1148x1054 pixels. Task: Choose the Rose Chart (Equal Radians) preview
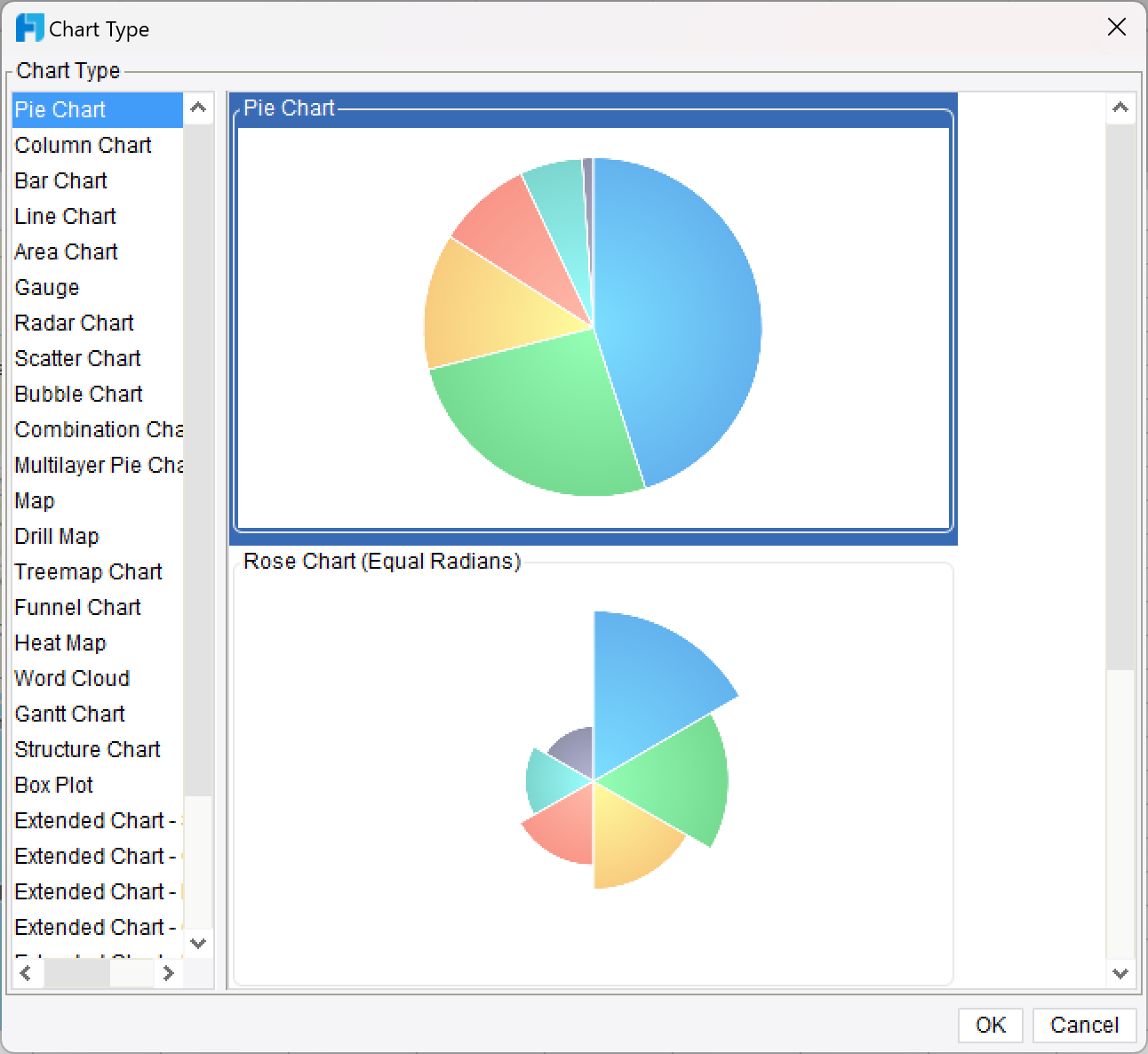coord(593,771)
